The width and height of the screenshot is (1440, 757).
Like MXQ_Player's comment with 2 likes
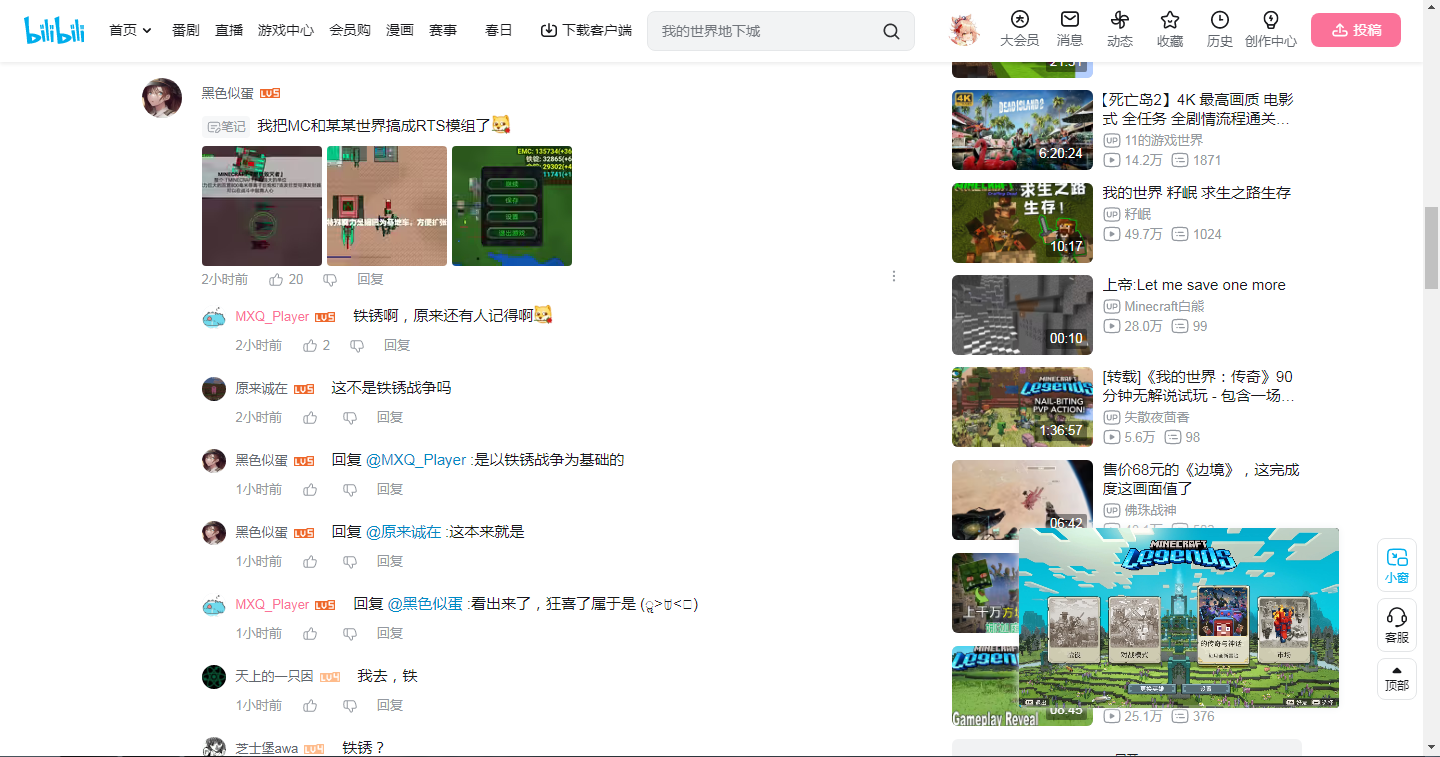[x=310, y=345]
